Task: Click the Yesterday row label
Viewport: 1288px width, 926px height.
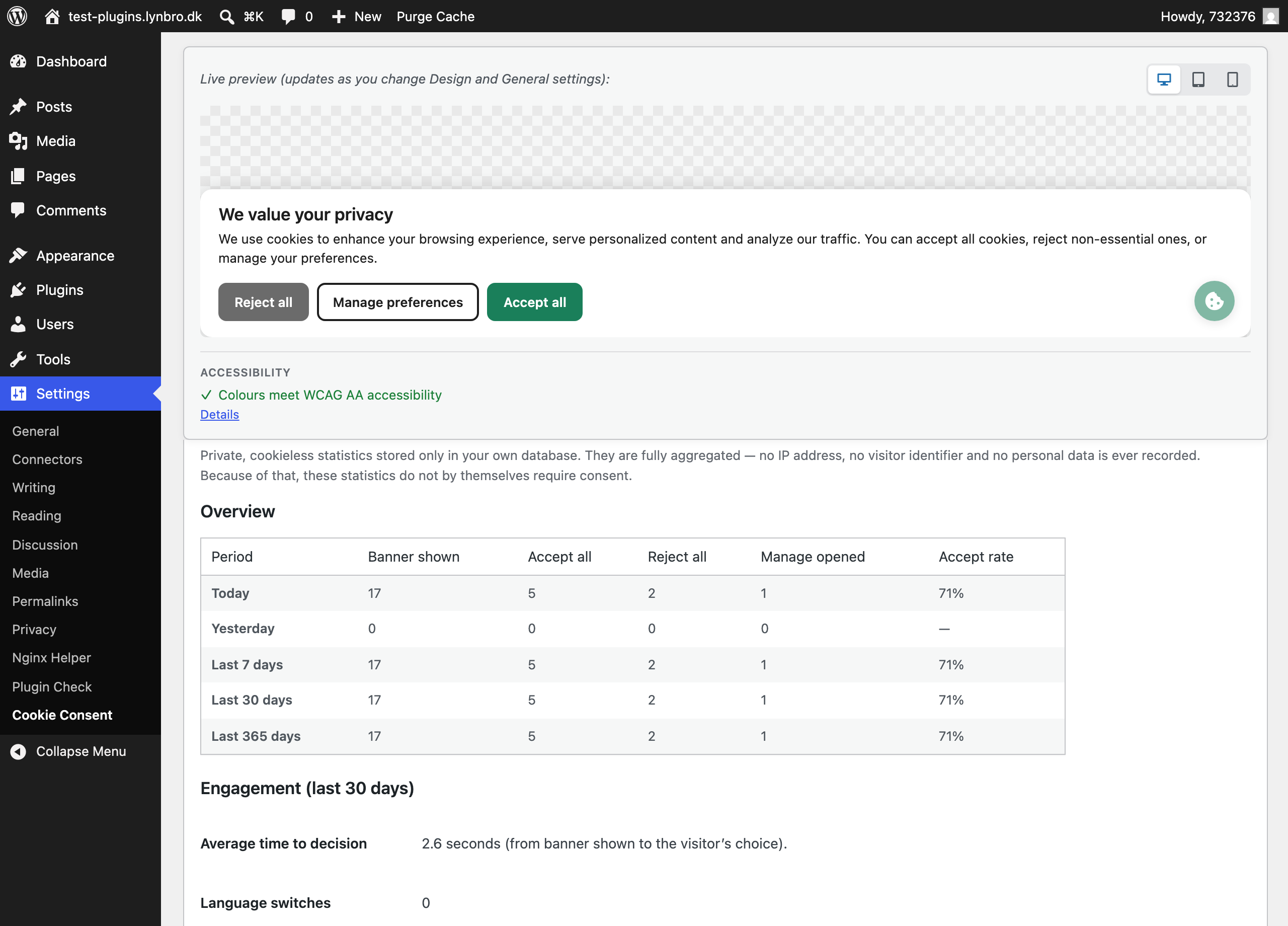Action: (243, 628)
